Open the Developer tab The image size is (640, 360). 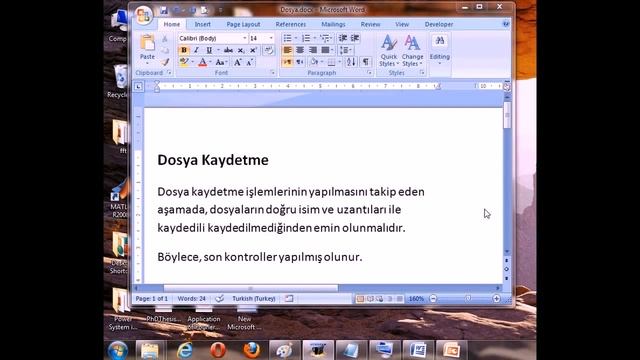click(439, 24)
